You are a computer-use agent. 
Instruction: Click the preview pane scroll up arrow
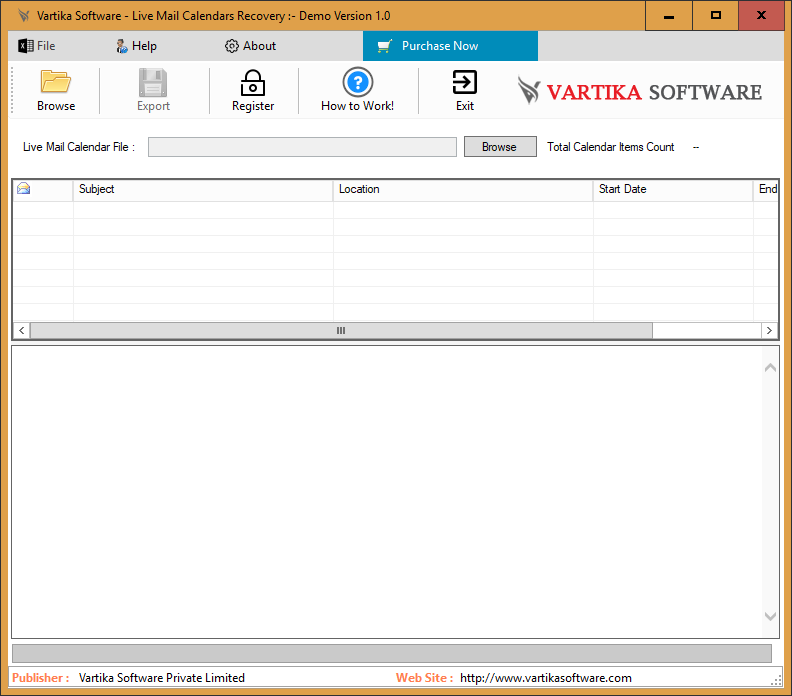pyautogui.click(x=770, y=368)
